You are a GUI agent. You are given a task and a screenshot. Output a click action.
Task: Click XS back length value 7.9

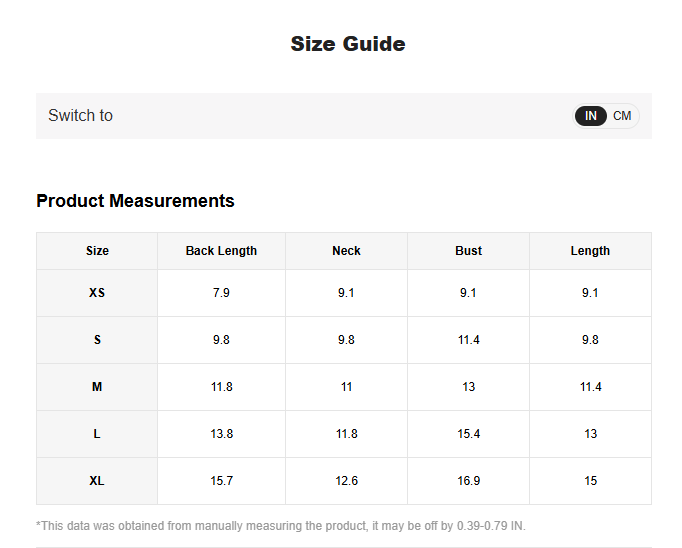(221, 293)
